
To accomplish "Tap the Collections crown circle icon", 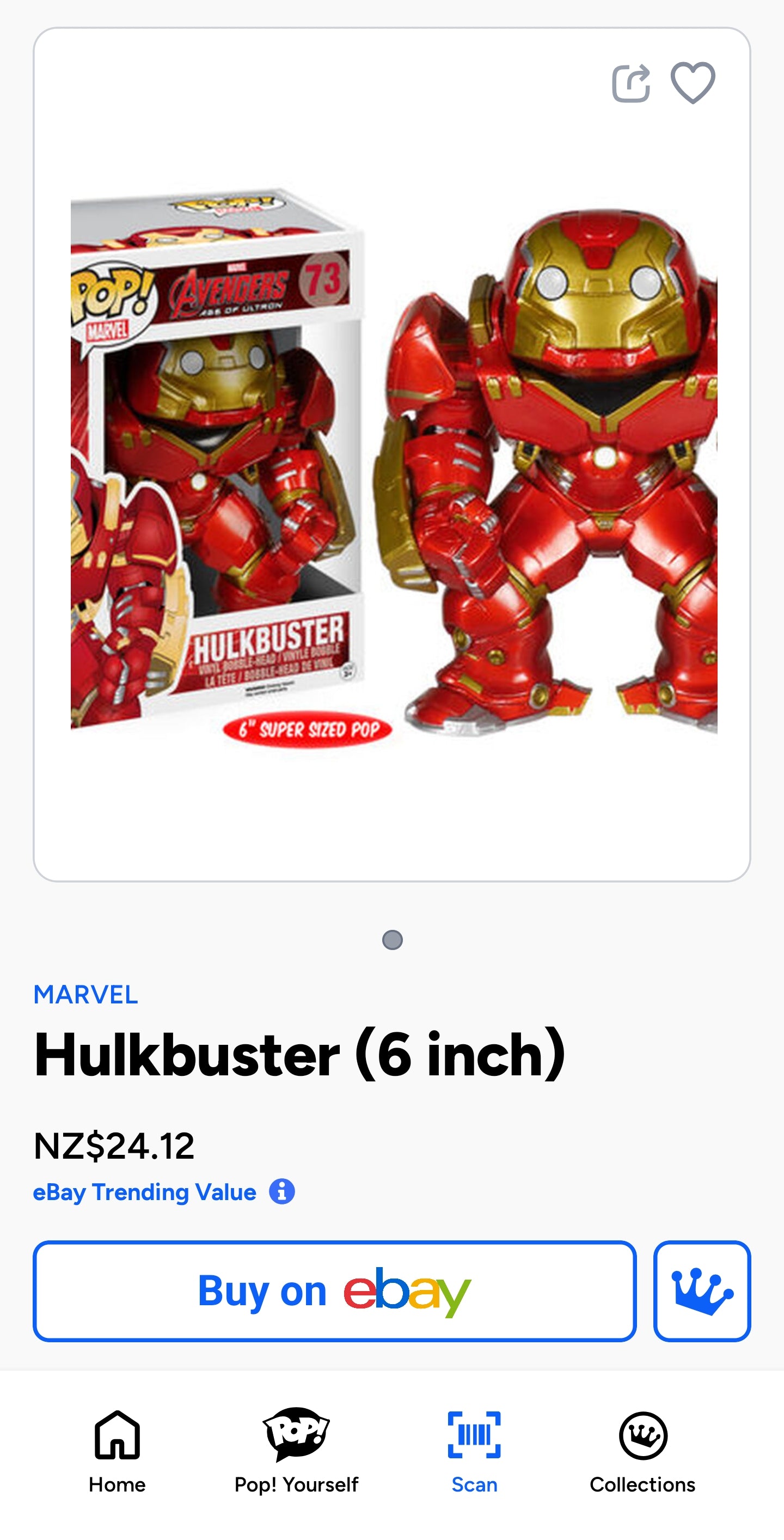I will point(643,1435).
